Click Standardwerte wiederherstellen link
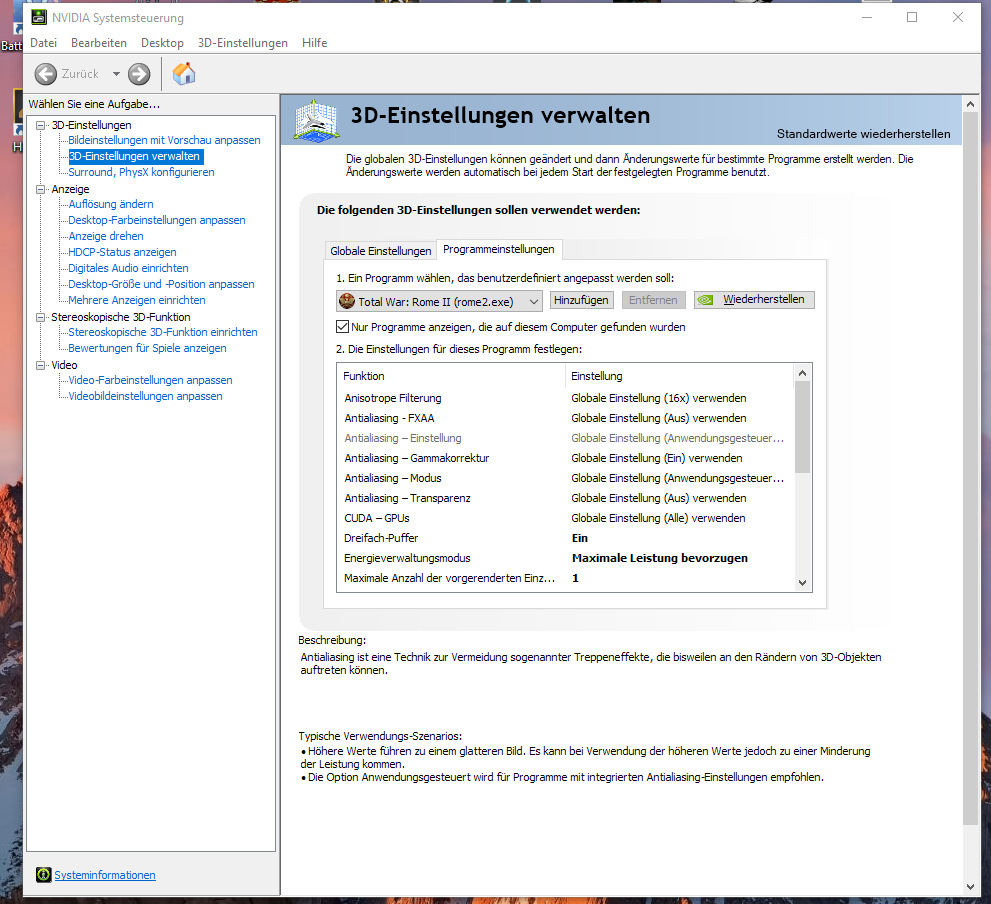This screenshot has width=991, height=904. (863, 134)
